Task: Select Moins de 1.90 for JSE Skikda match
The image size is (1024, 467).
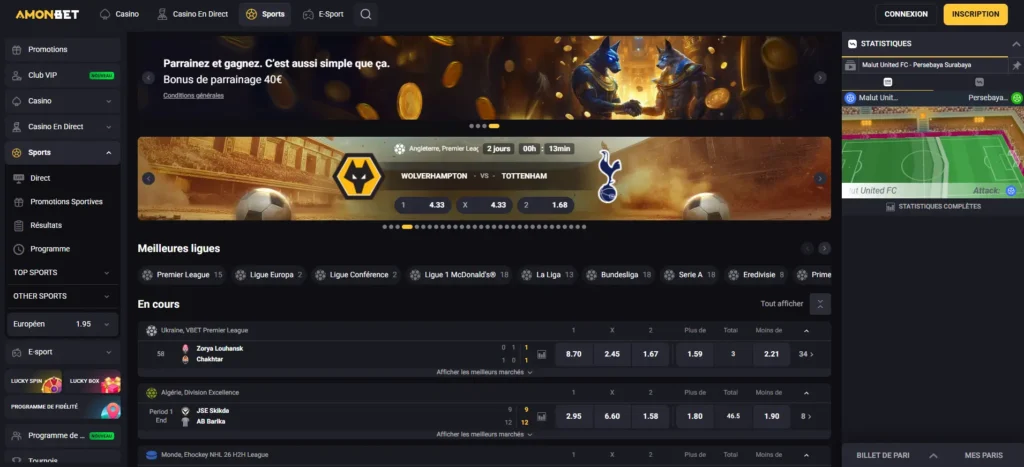Action: pyautogui.click(x=771, y=416)
